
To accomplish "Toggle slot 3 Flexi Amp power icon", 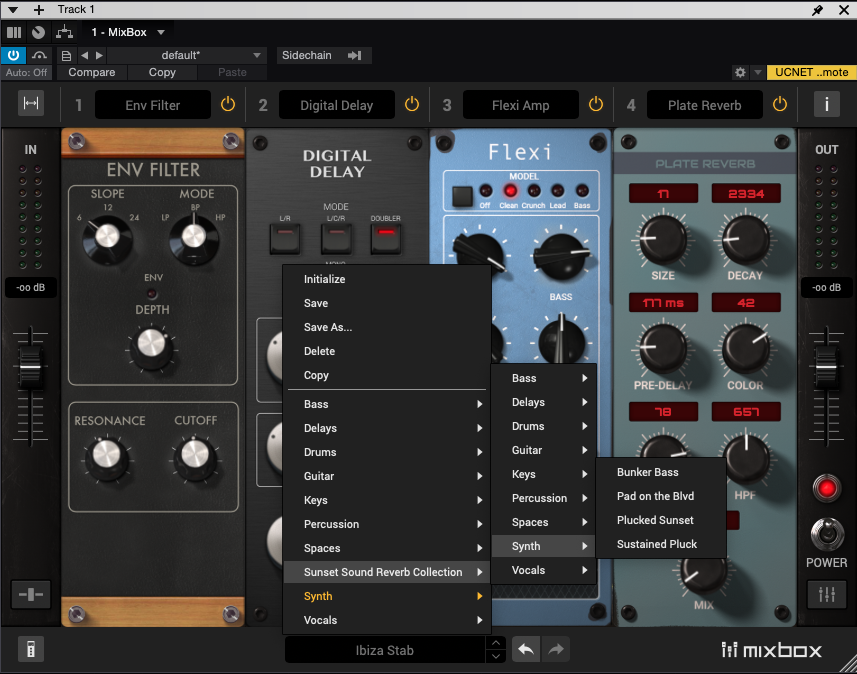I will [x=596, y=104].
